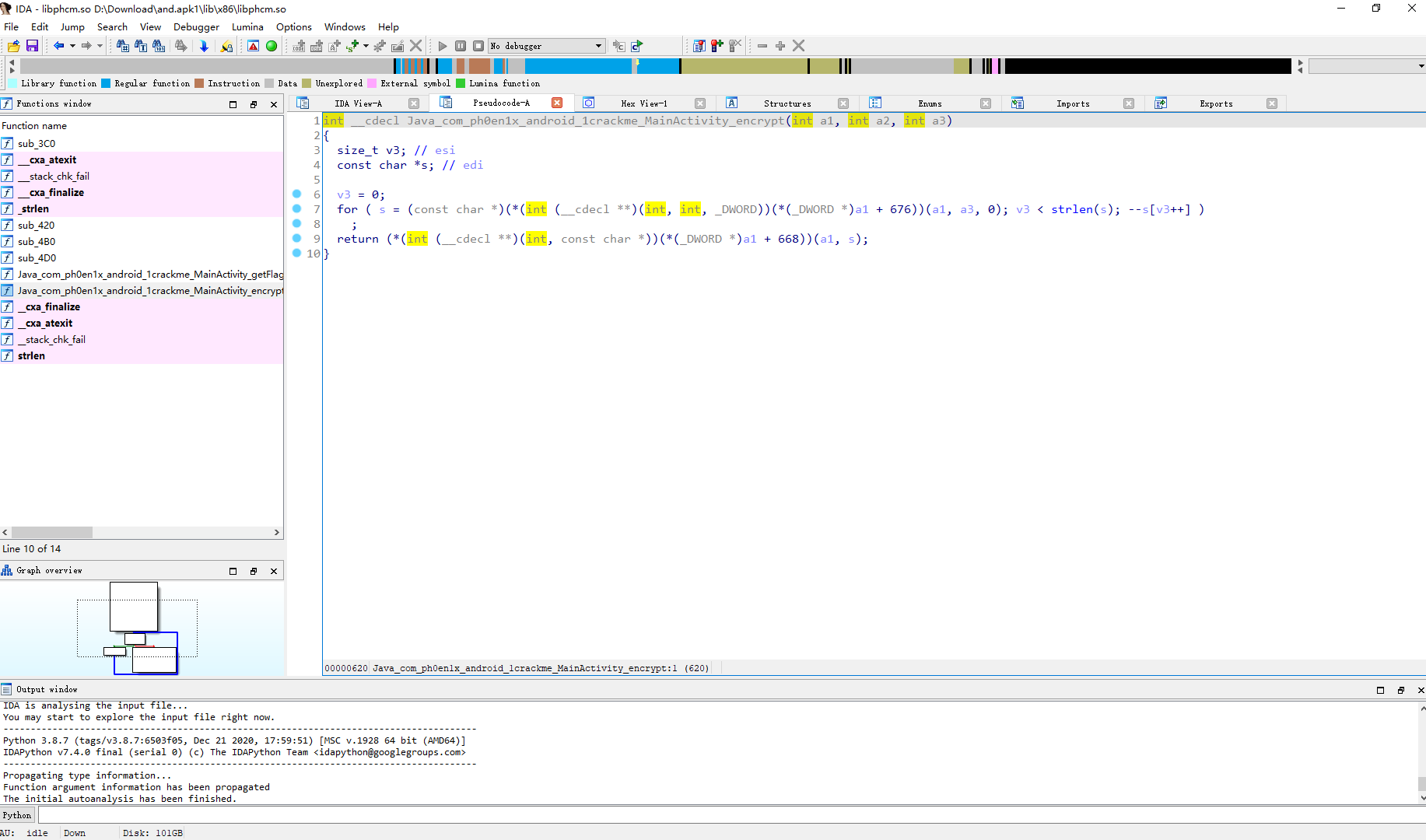Toggle breakpoint dot on line 9
The width and height of the screenshot is (1426, 840).
pyautogui.click(x=296, y=238)
